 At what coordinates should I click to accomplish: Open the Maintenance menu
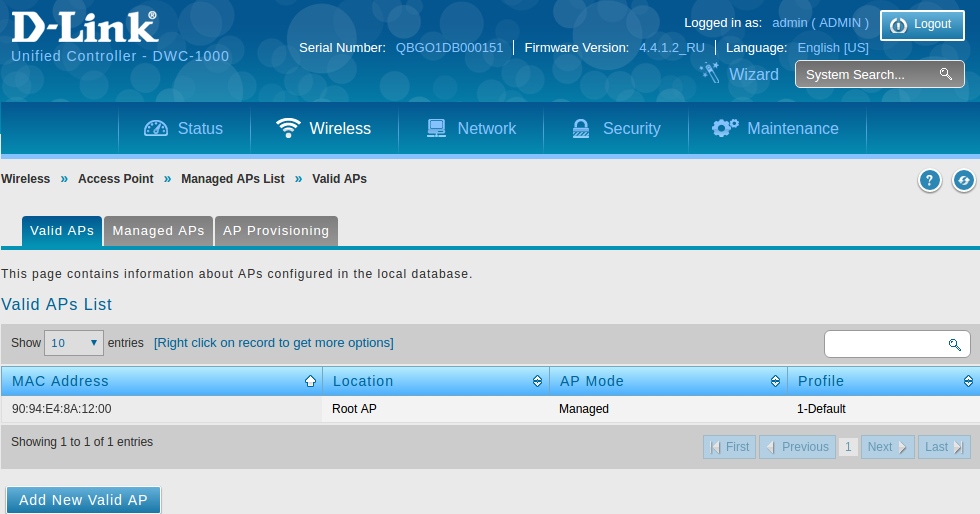click(775, 129)
